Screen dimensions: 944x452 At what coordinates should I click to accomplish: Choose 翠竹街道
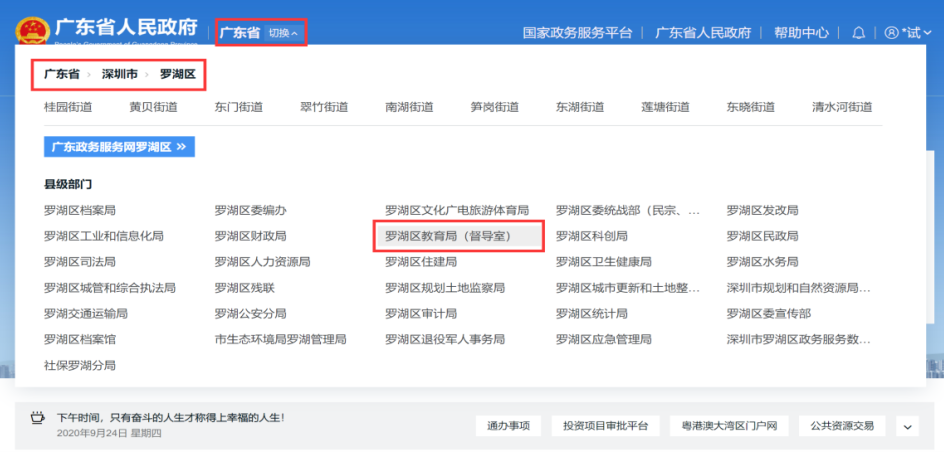coord(324,108)
